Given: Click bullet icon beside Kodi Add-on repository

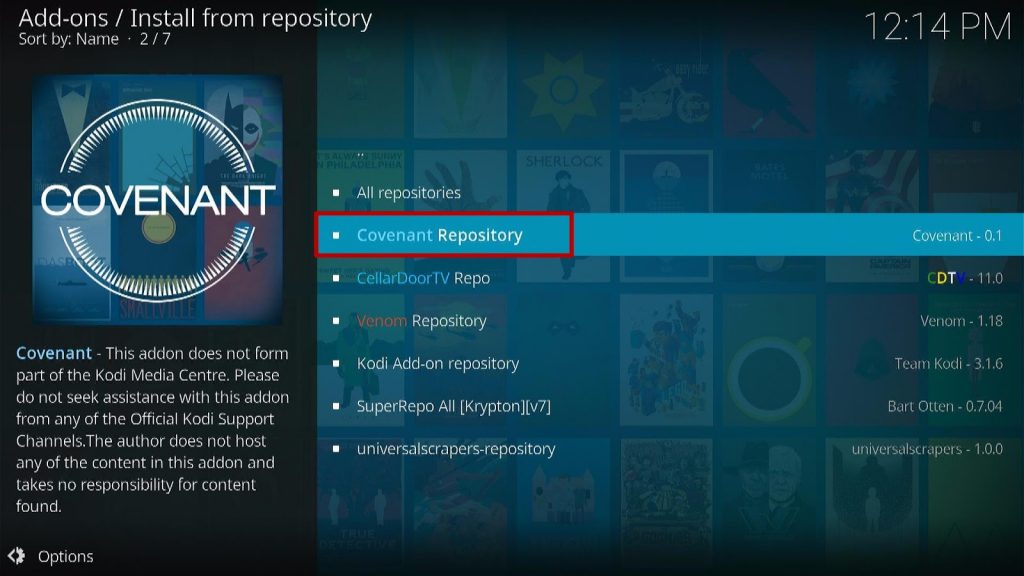Looking at the screenshot, I should point(336,363).
